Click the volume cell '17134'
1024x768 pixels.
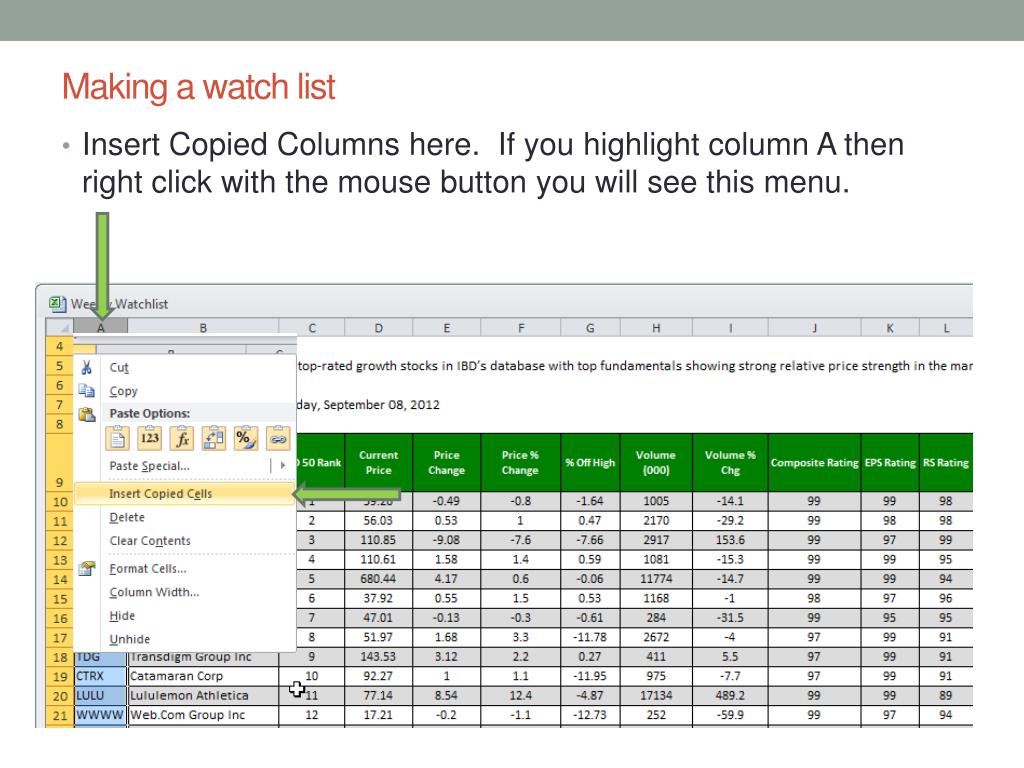(x=656, y=696)
